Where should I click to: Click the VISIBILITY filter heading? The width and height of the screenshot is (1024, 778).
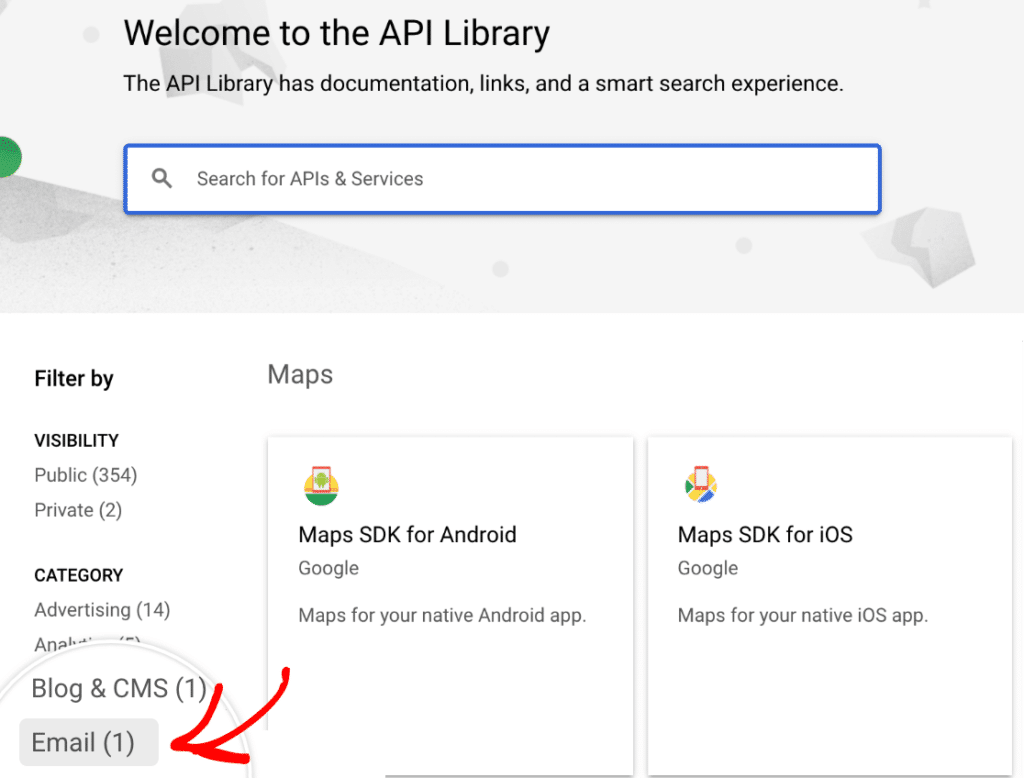coord(76,441)
